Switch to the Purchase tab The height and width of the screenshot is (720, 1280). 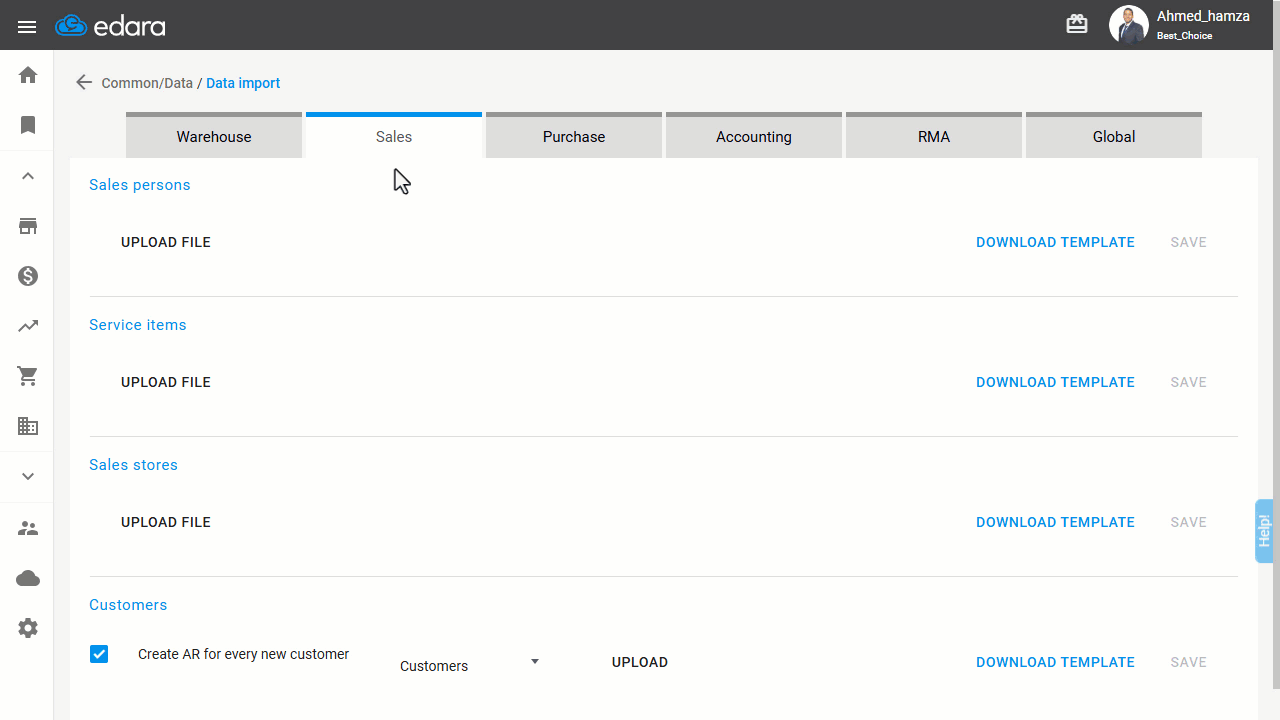(574, 135)
